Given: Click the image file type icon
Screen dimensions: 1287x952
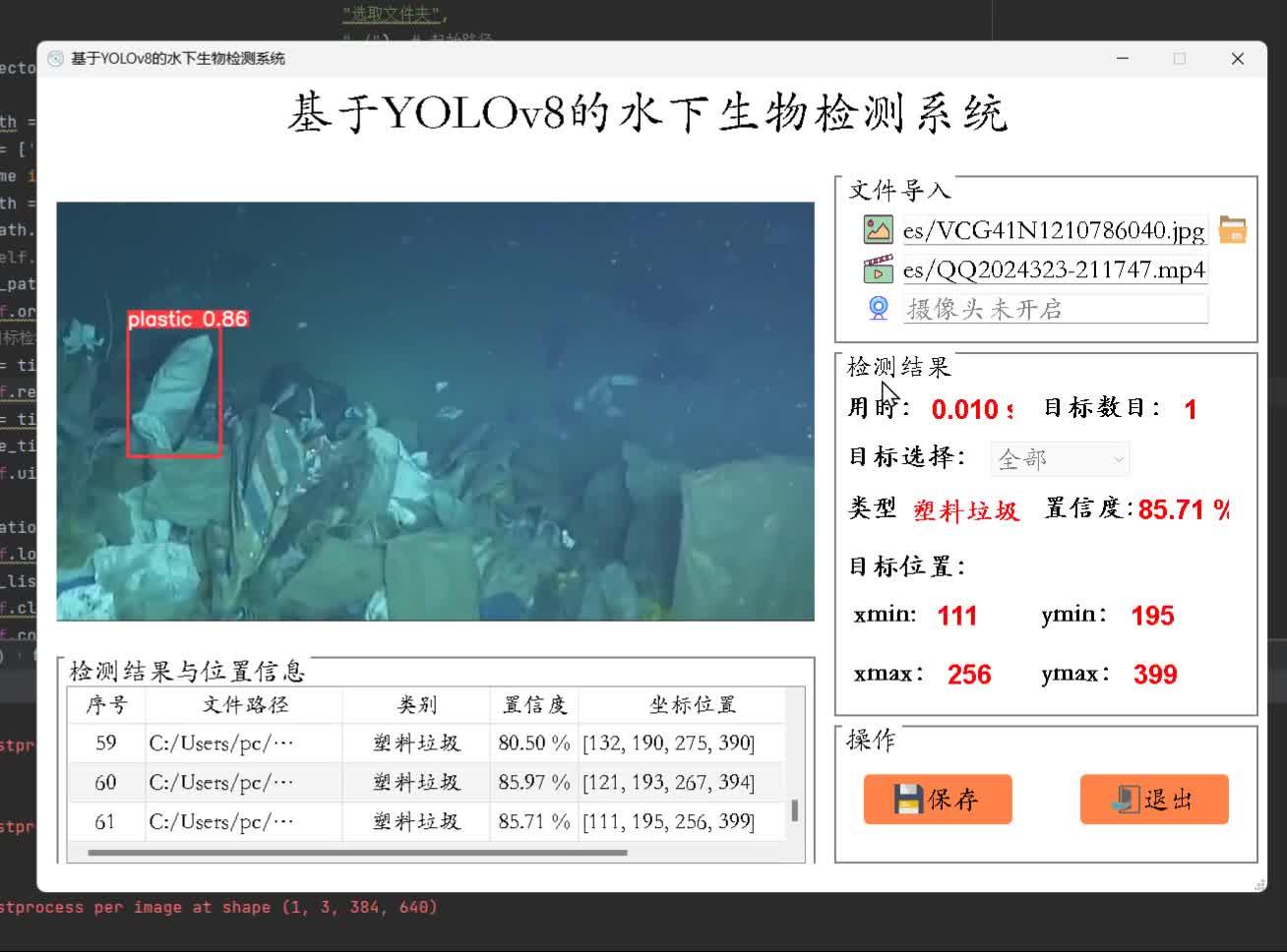Looking at the screenshot, I should coord(877,230).
